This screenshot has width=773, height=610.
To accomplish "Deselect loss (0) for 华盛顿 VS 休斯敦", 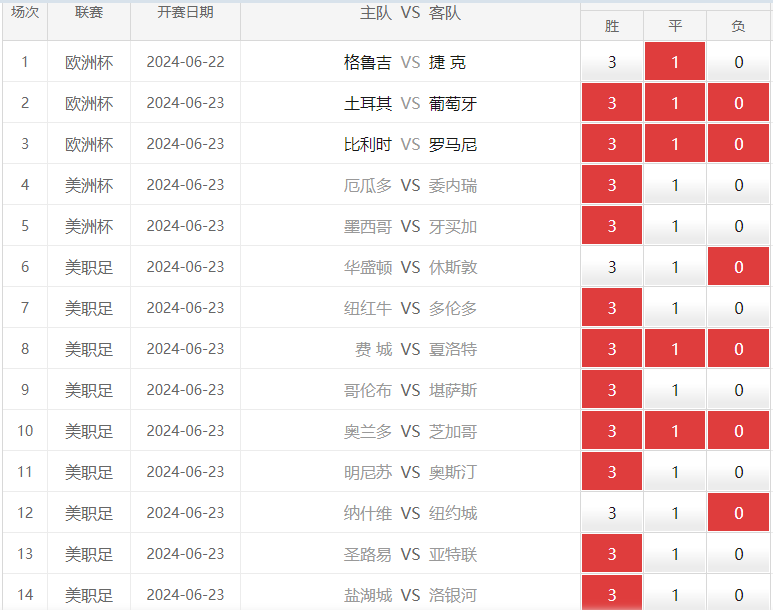I will 738,266.
